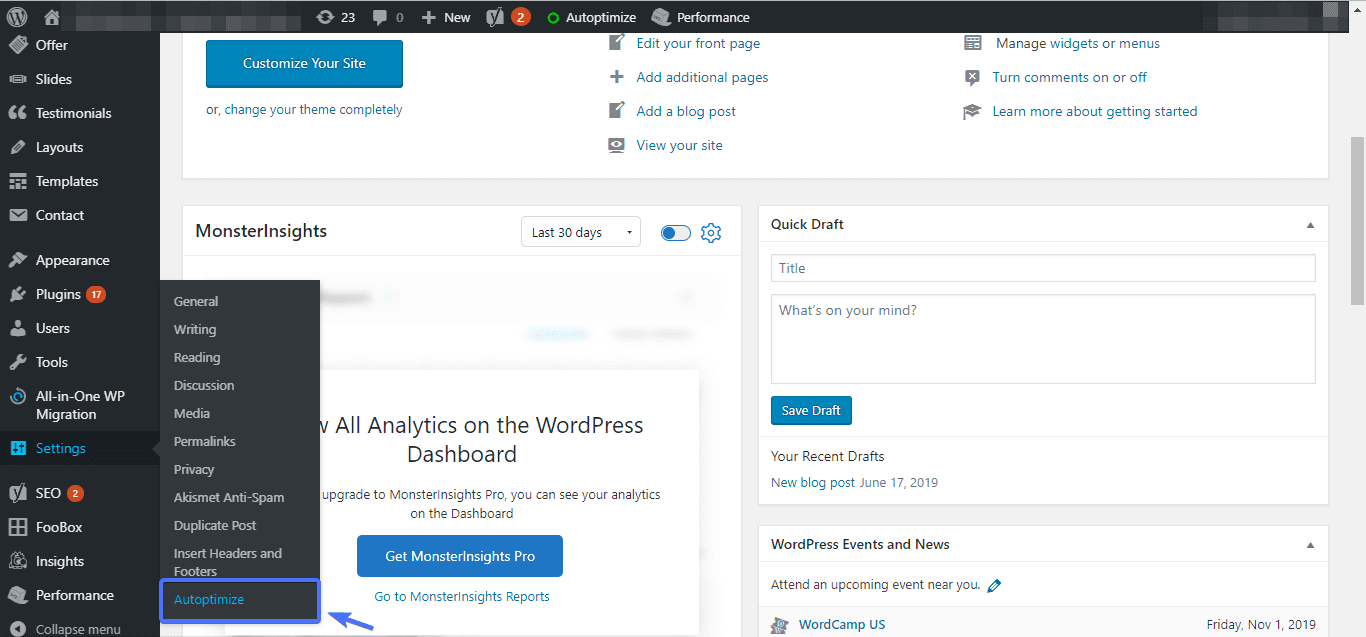Screen dimensions: 1366x637
Task: Collapse the Quick Draft panel
Action: (x=1310, y=225)
